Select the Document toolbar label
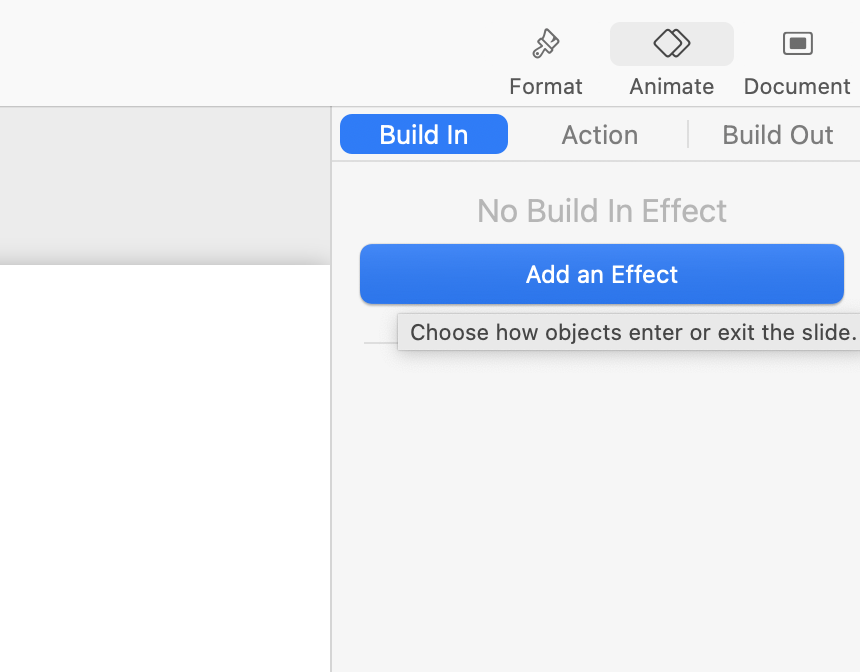This screenshot has width=860, height=672. click(x=797, y=87)
